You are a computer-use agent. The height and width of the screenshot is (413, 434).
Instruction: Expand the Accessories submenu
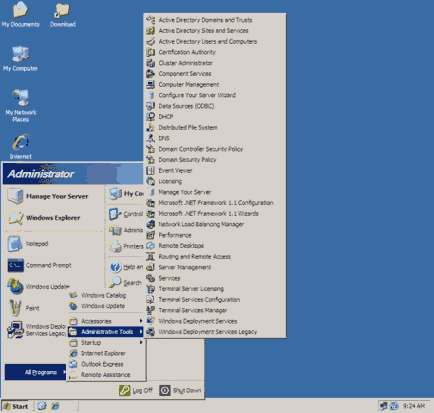tap(106, 321)
